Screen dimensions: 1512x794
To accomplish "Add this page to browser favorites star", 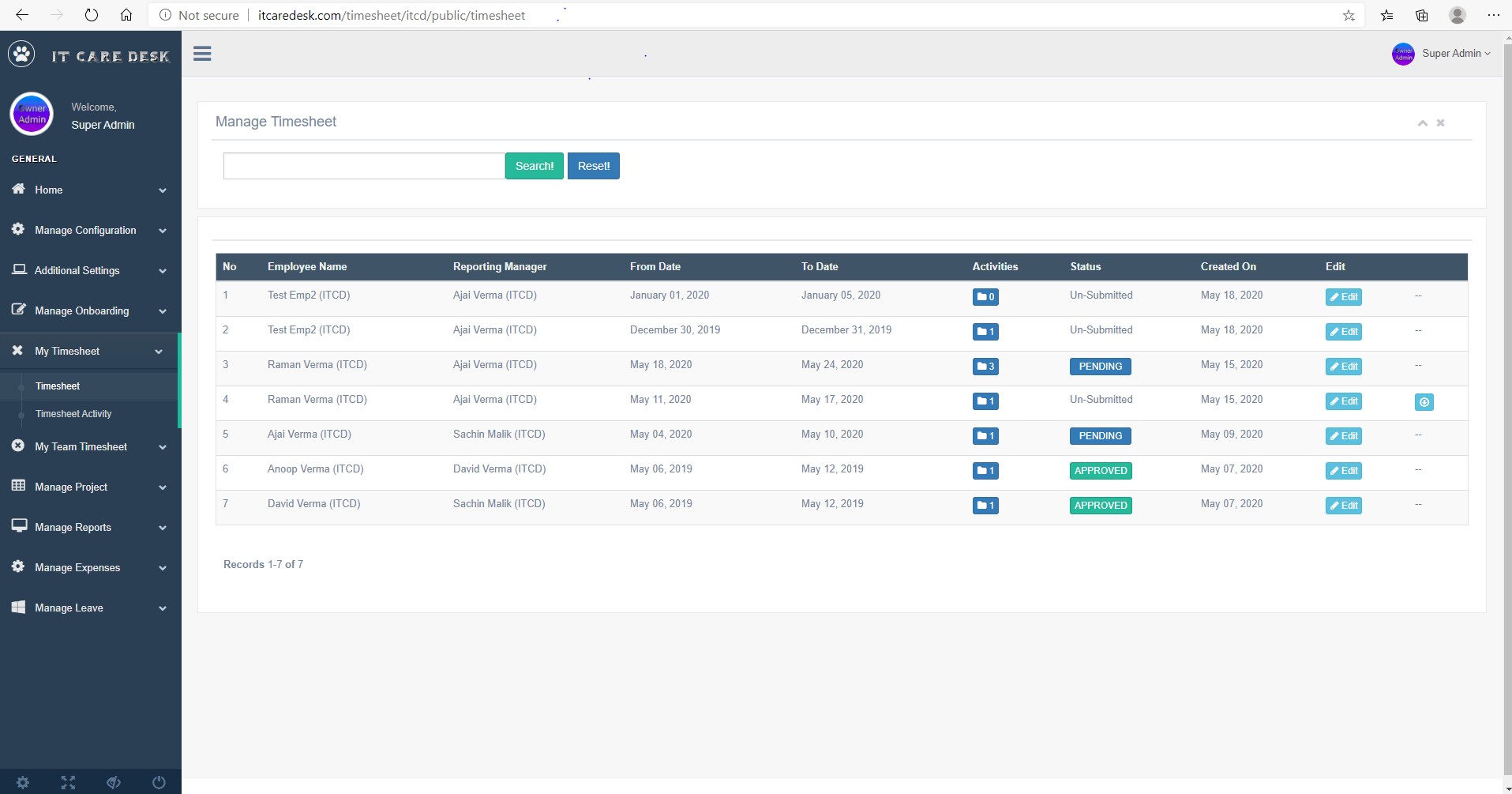I will tap(1349, 16).
